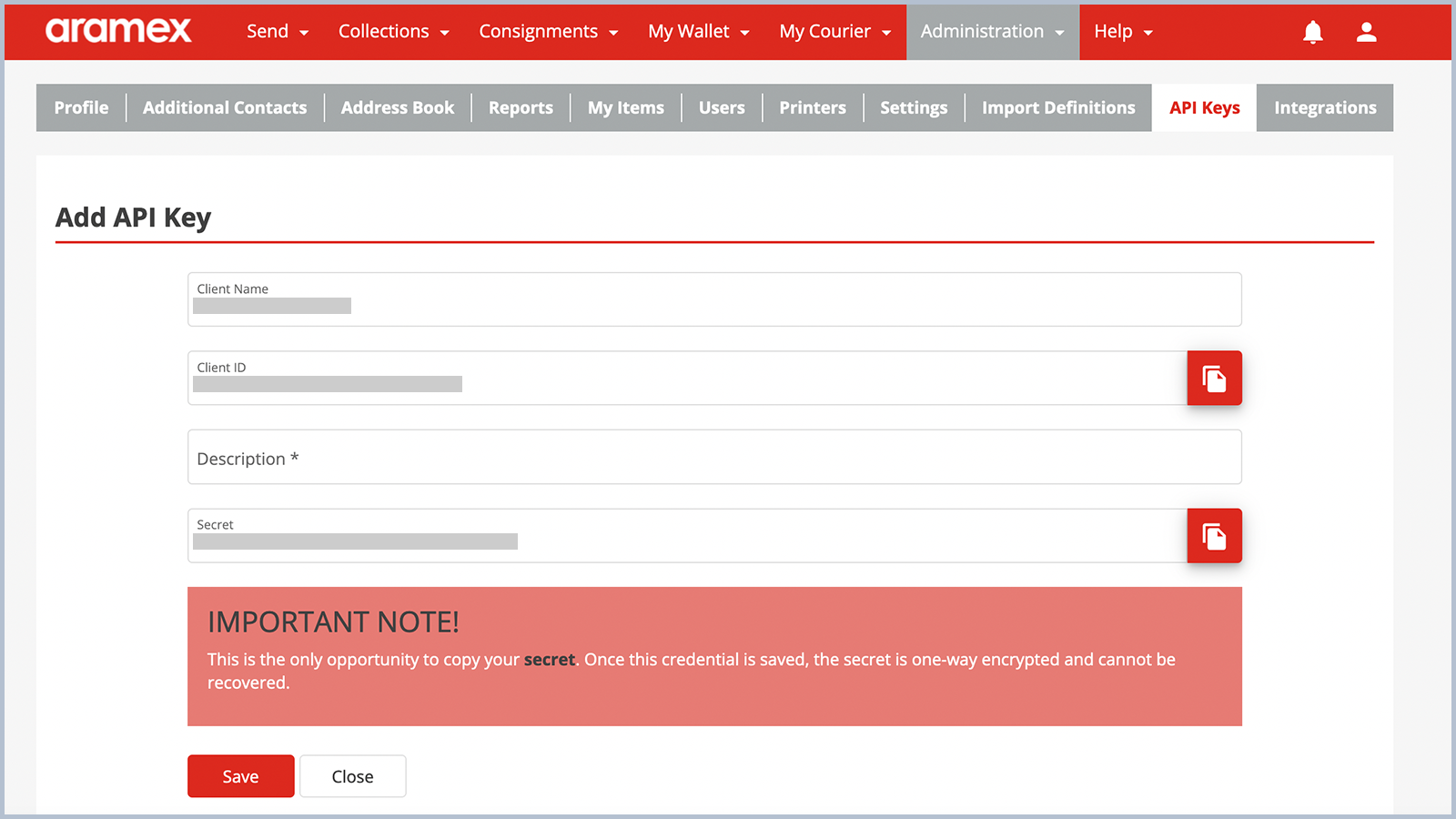The width and height of the screenshot is (1456, 819).
Task: Open the Consignments dropdown
Action: coord(547,31)
